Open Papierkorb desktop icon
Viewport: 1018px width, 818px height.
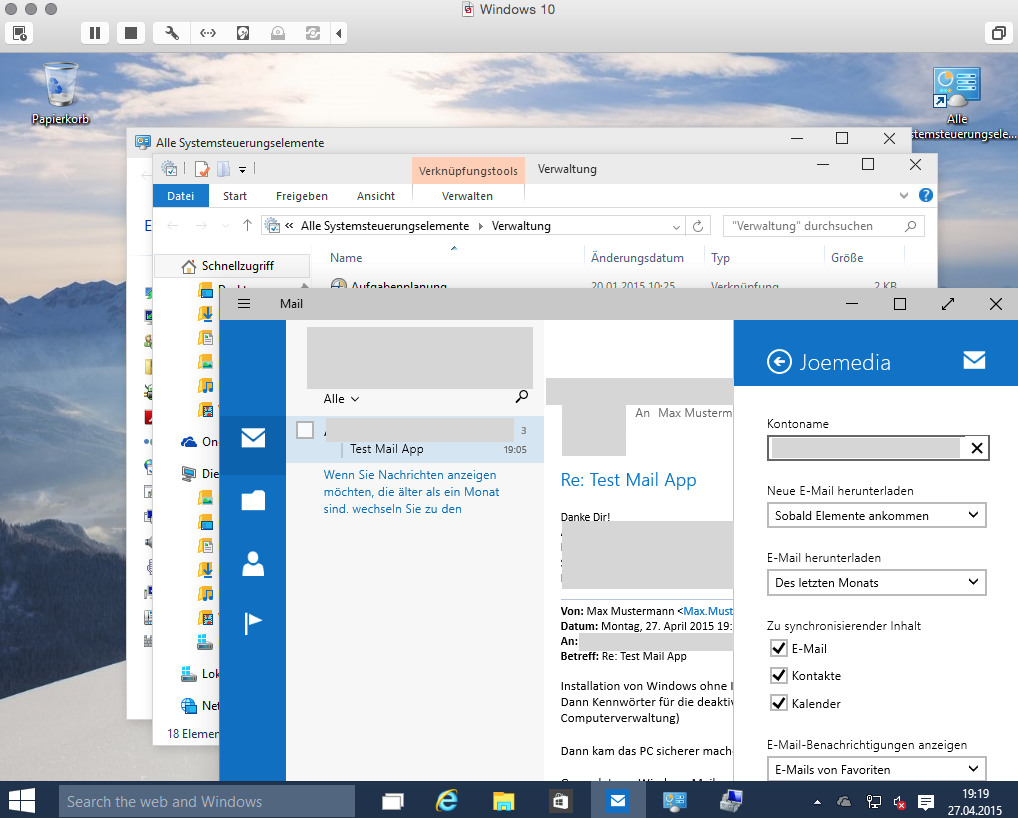pos(60,93)
